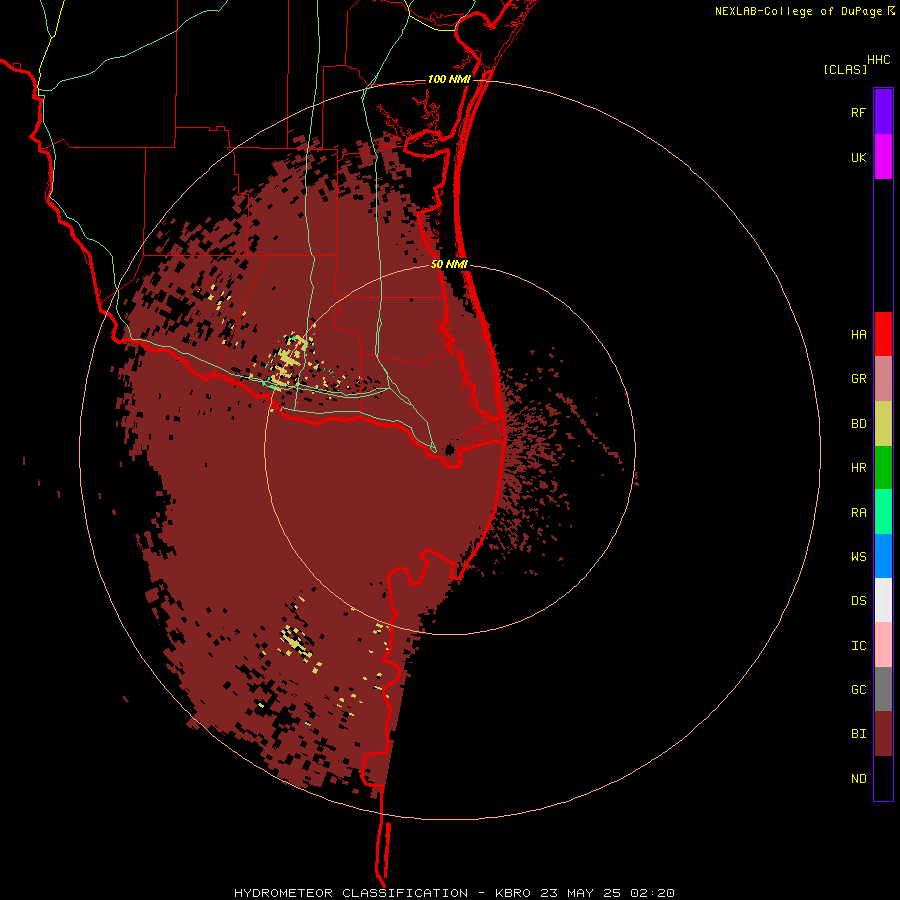
Task: Click the HR green legend swatch
Action: point(883,467)
